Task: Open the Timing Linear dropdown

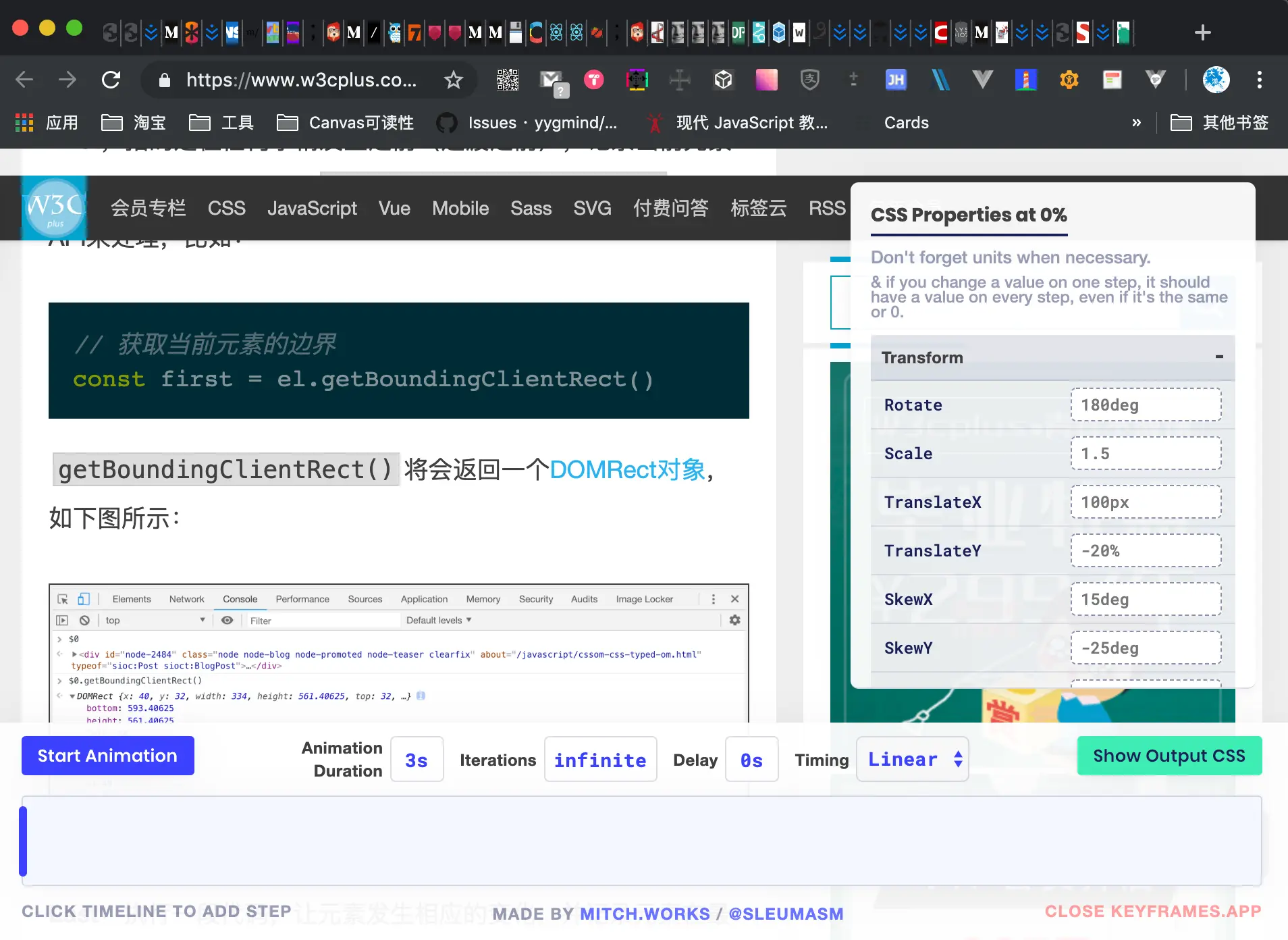Action: [913, 759]
